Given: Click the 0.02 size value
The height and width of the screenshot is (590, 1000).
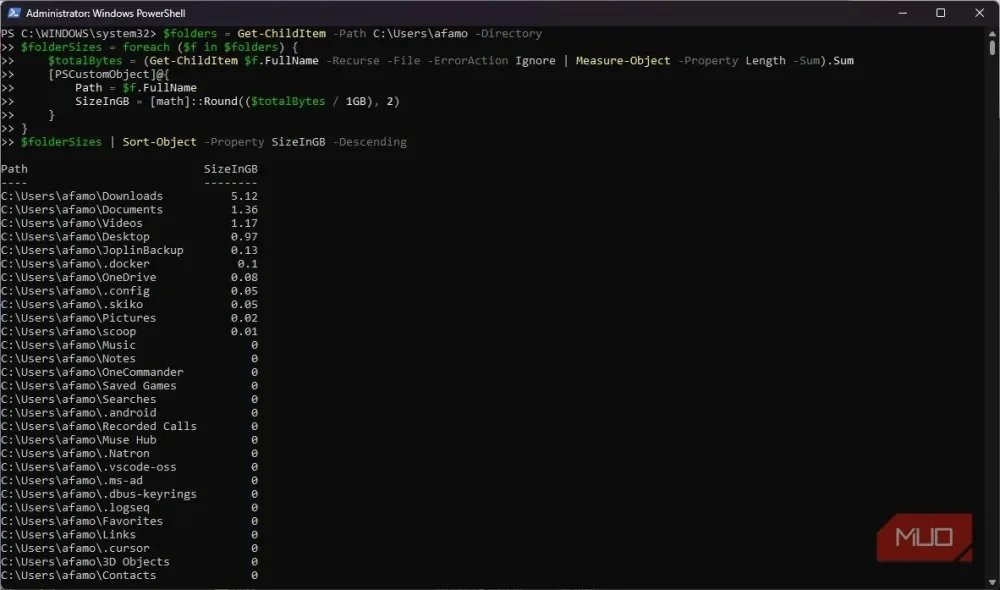Looking at the screenshot, I should pos(244,318).
